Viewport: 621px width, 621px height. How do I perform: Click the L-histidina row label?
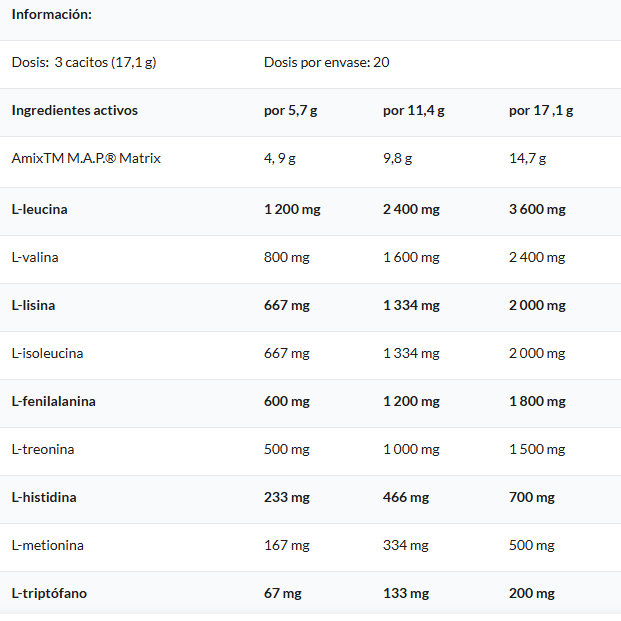pyautogui.click(x=44, y=497)
